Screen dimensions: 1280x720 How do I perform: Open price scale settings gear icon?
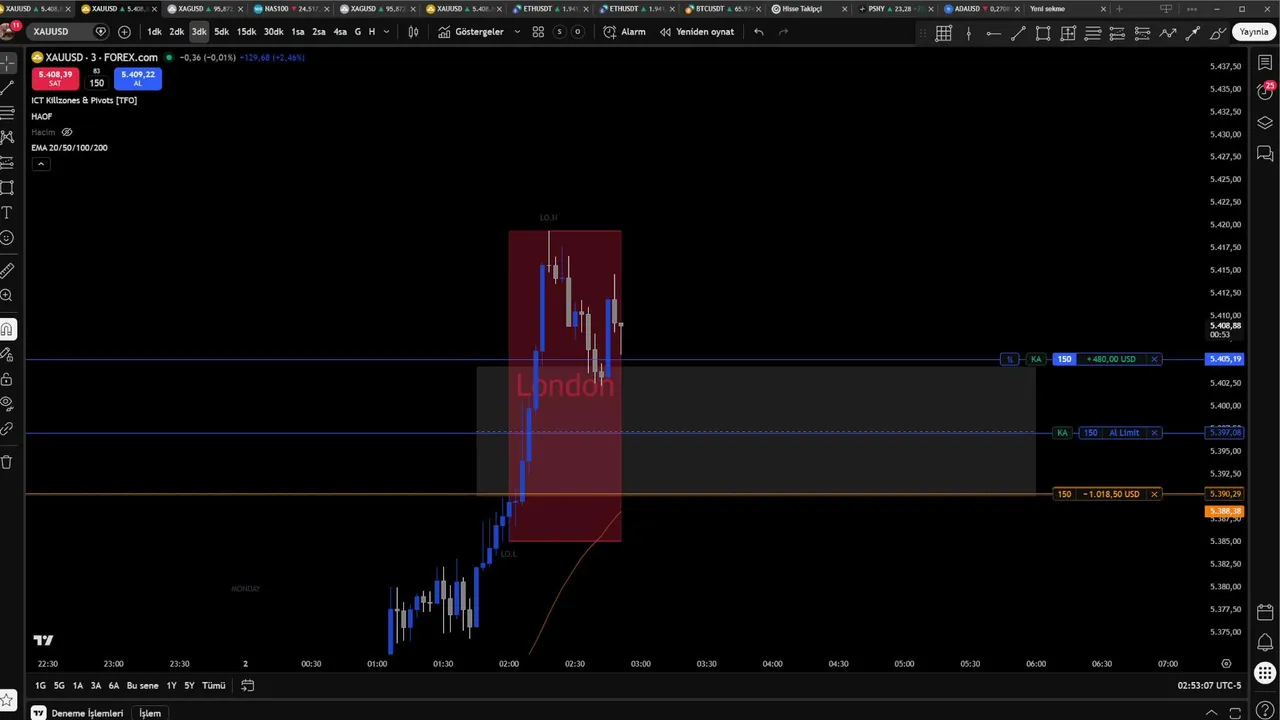pyautogui.click(x=1226, y=664)
